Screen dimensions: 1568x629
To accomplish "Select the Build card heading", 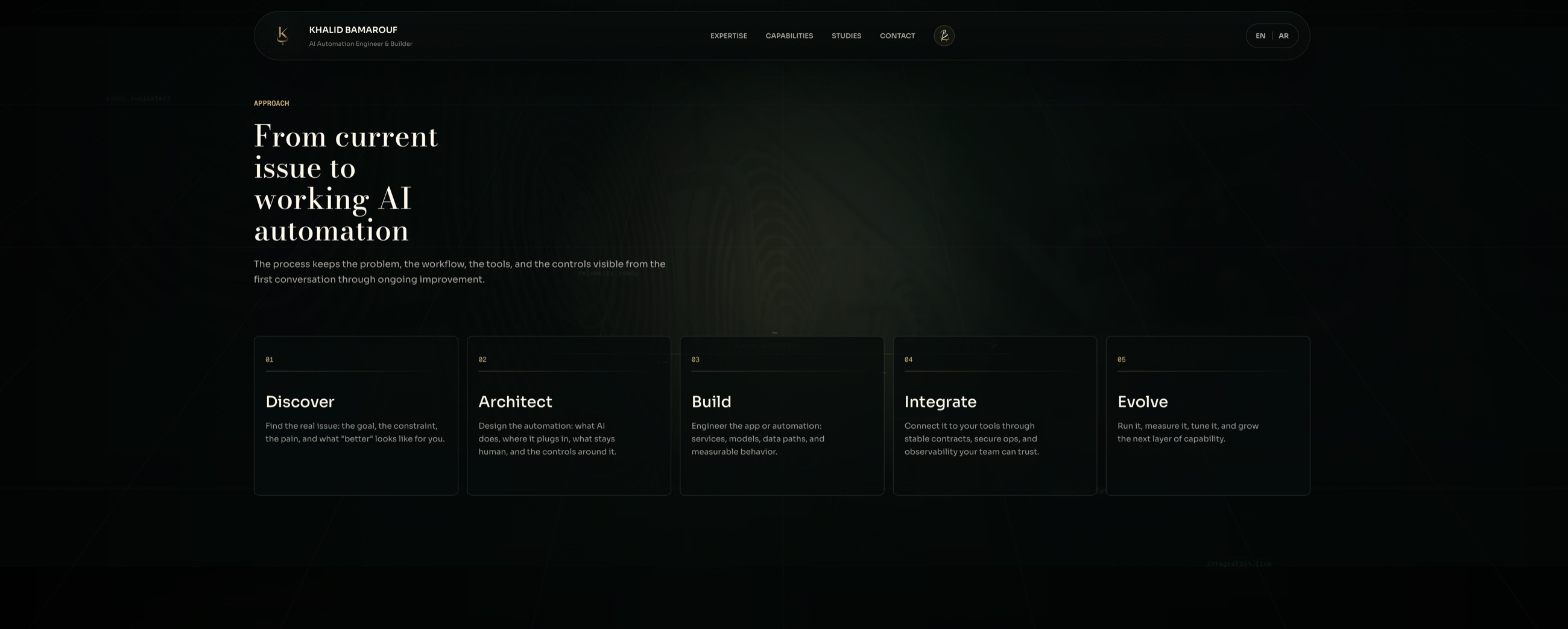I will click(711, 402).
